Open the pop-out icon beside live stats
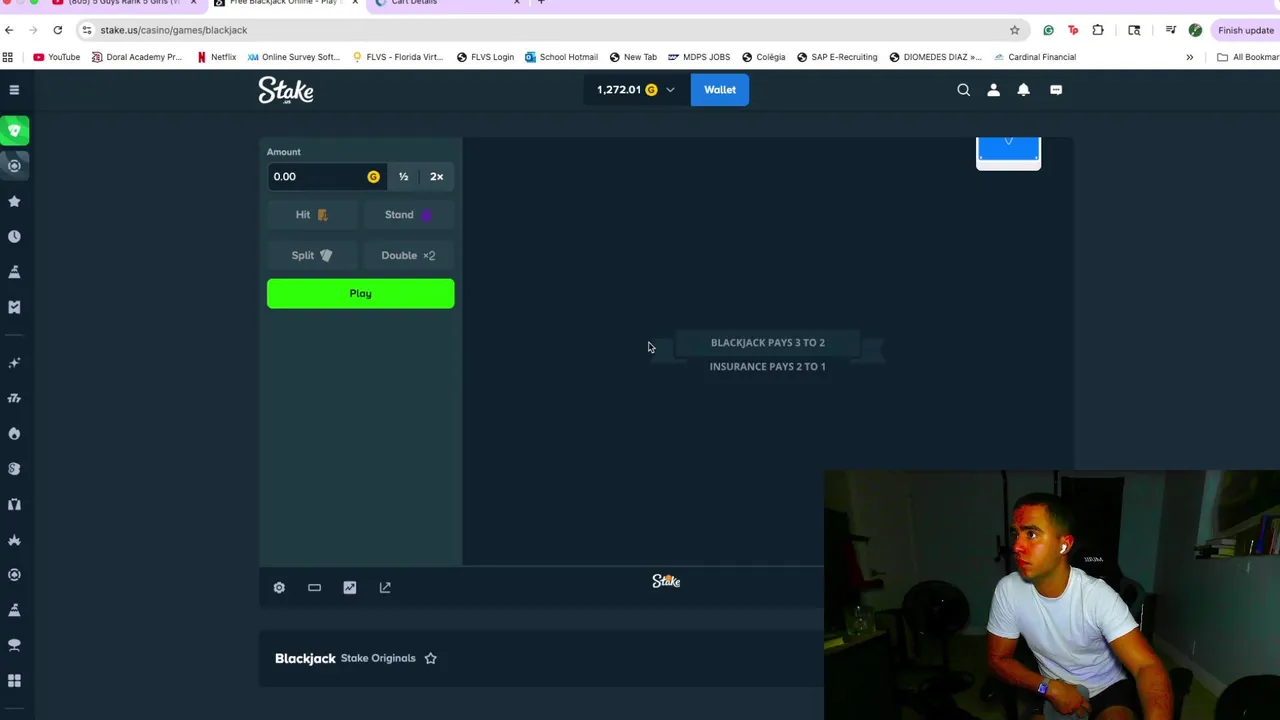1280x720 pixels. 385,588
